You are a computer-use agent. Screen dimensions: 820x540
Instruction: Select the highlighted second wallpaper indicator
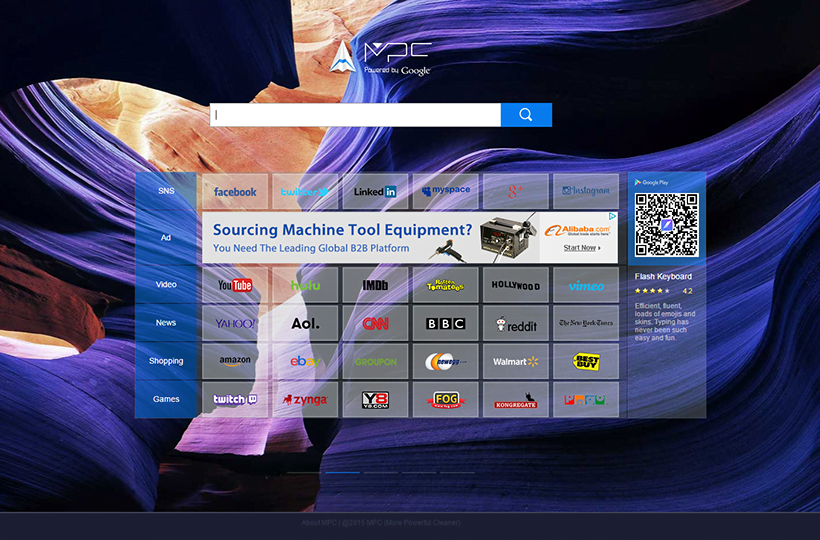(343, 473)
